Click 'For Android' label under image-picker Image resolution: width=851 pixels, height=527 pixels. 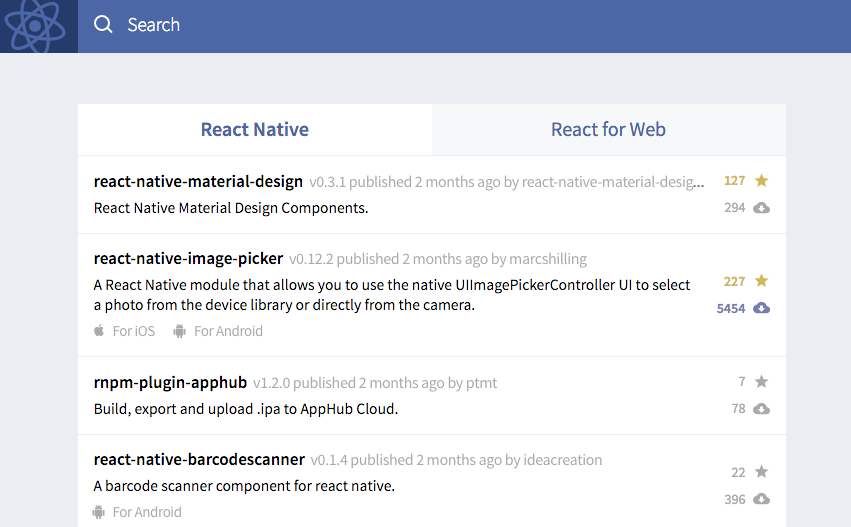click(x=228, y=331)
